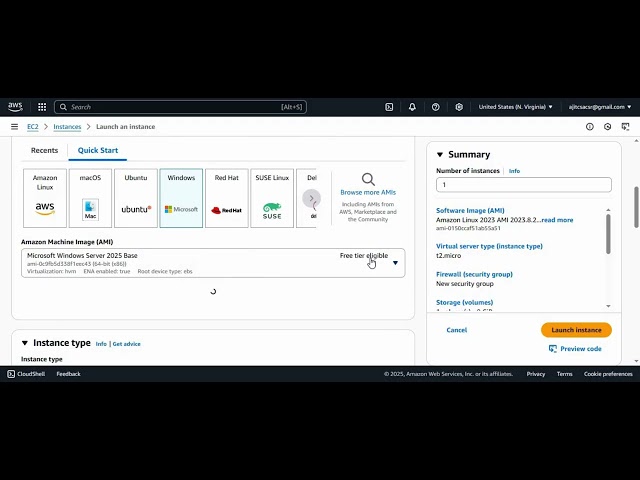Collapse the Instance type section
Screen dimensions: 640x480
(24, 343)
